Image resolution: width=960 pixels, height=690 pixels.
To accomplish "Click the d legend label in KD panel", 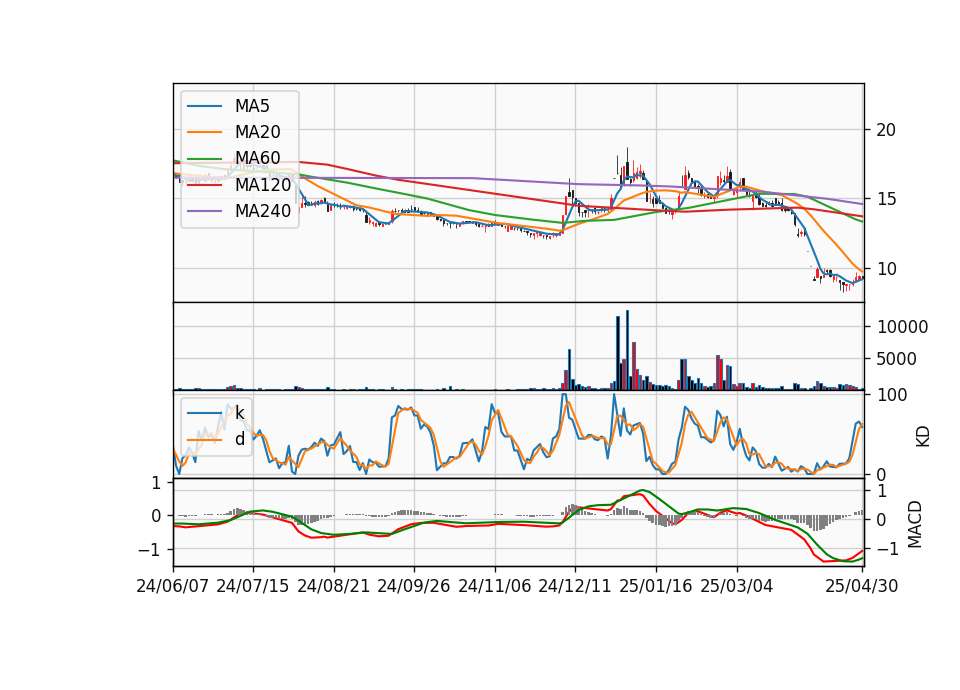I will [240, 439].
